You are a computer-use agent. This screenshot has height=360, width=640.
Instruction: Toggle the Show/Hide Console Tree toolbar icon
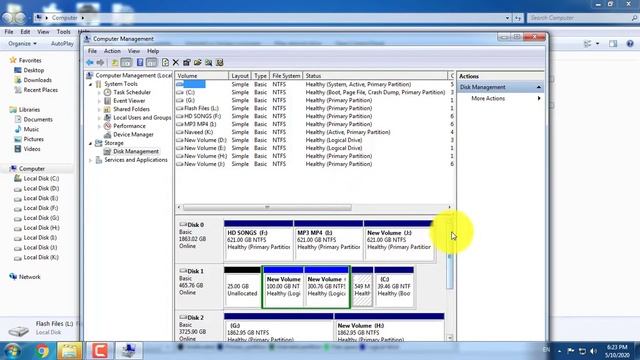pyautogui.click(x=126, y=62)
